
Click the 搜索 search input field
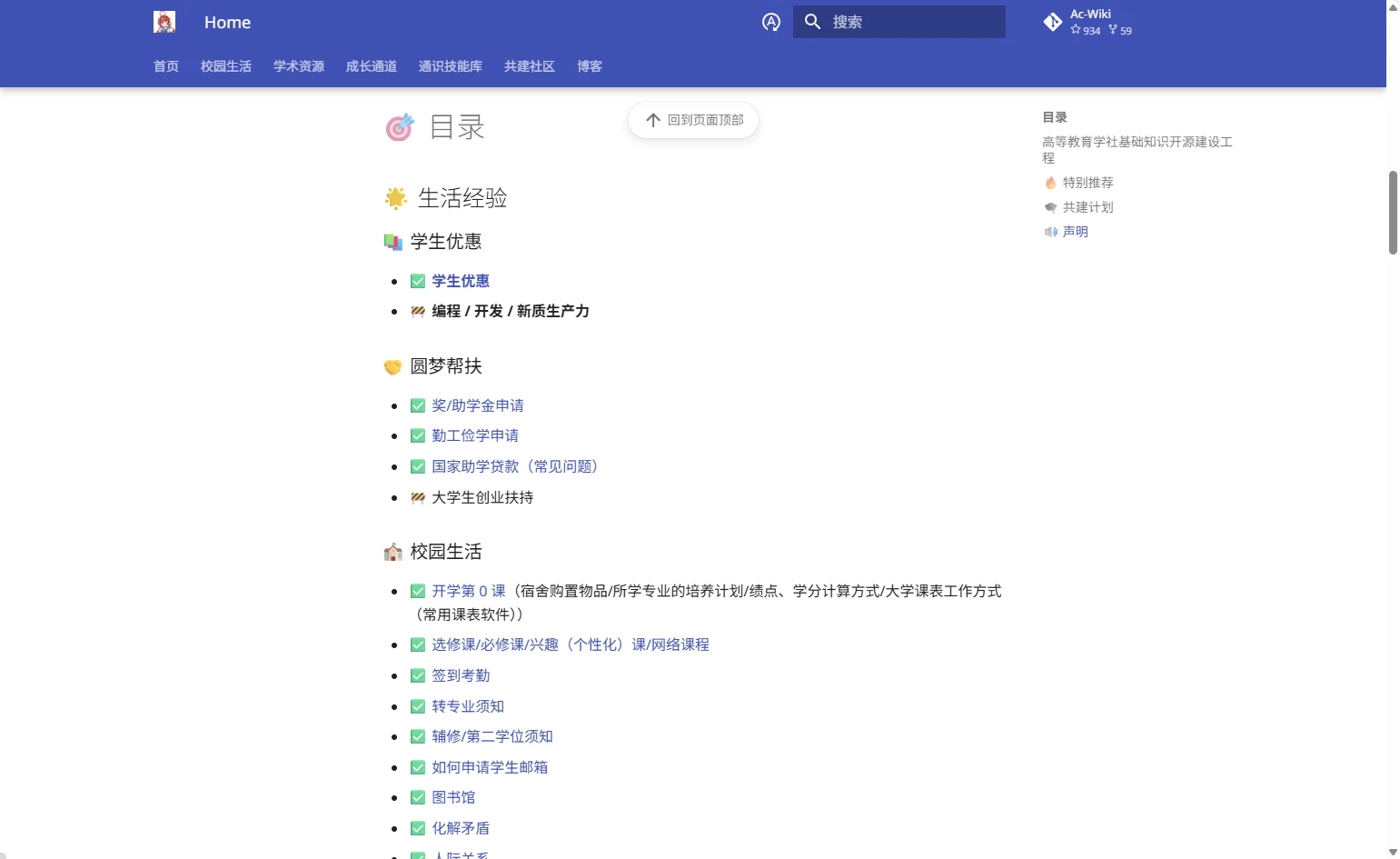point(913,22)
